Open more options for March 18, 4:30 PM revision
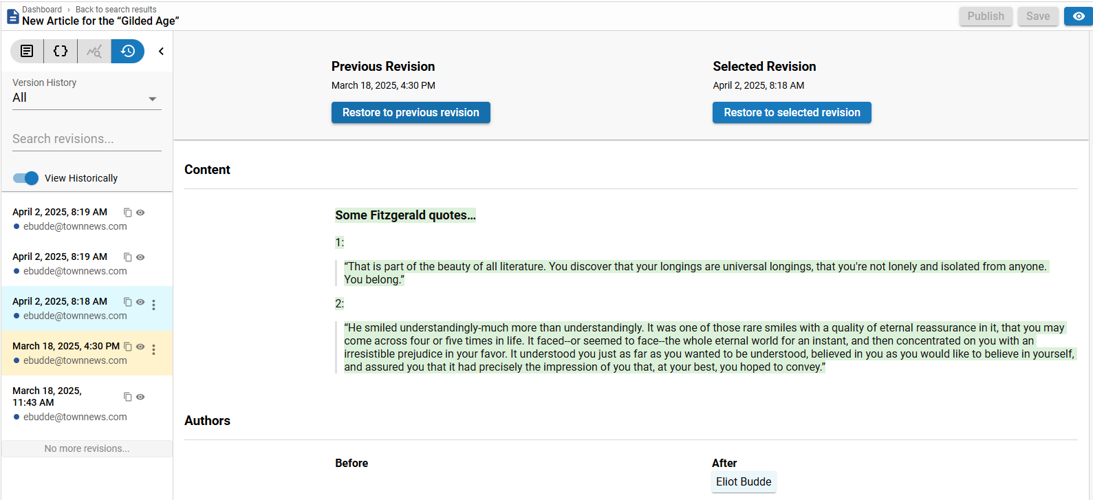The image size is (1093, 500). (154, 349)
